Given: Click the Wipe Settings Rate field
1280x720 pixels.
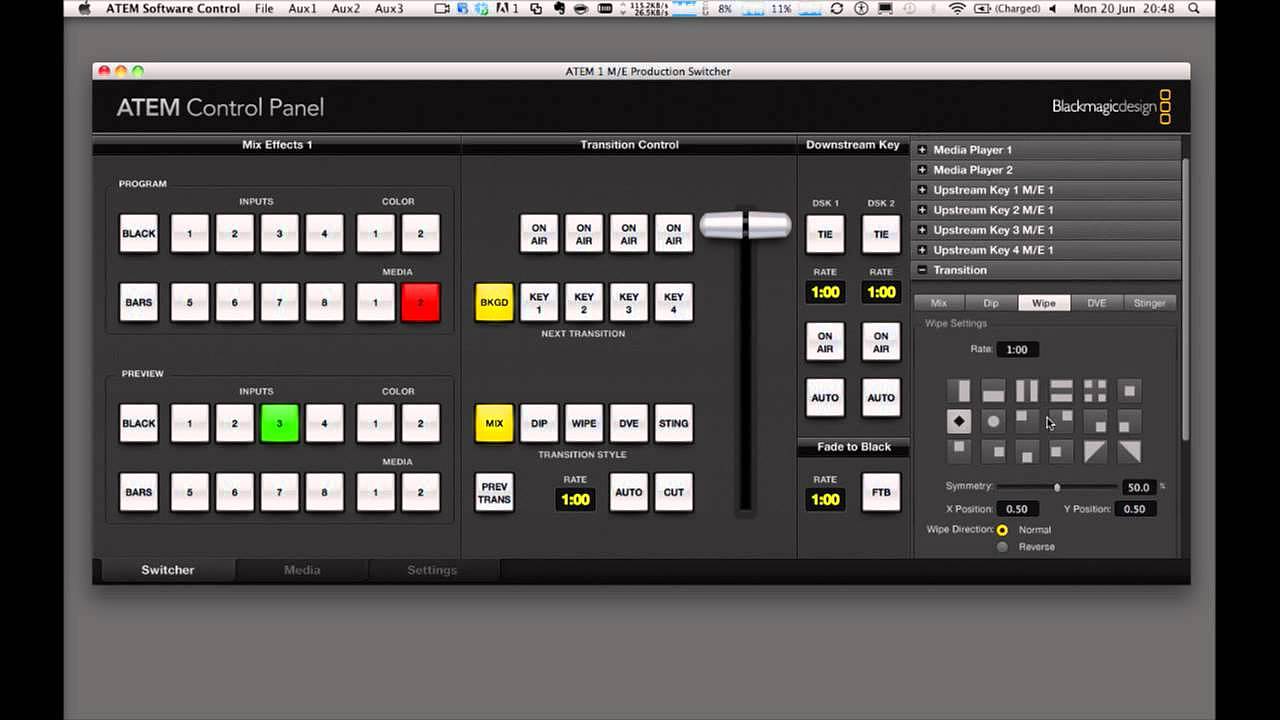Looking at the screenshot, I should click(1017, 350).
